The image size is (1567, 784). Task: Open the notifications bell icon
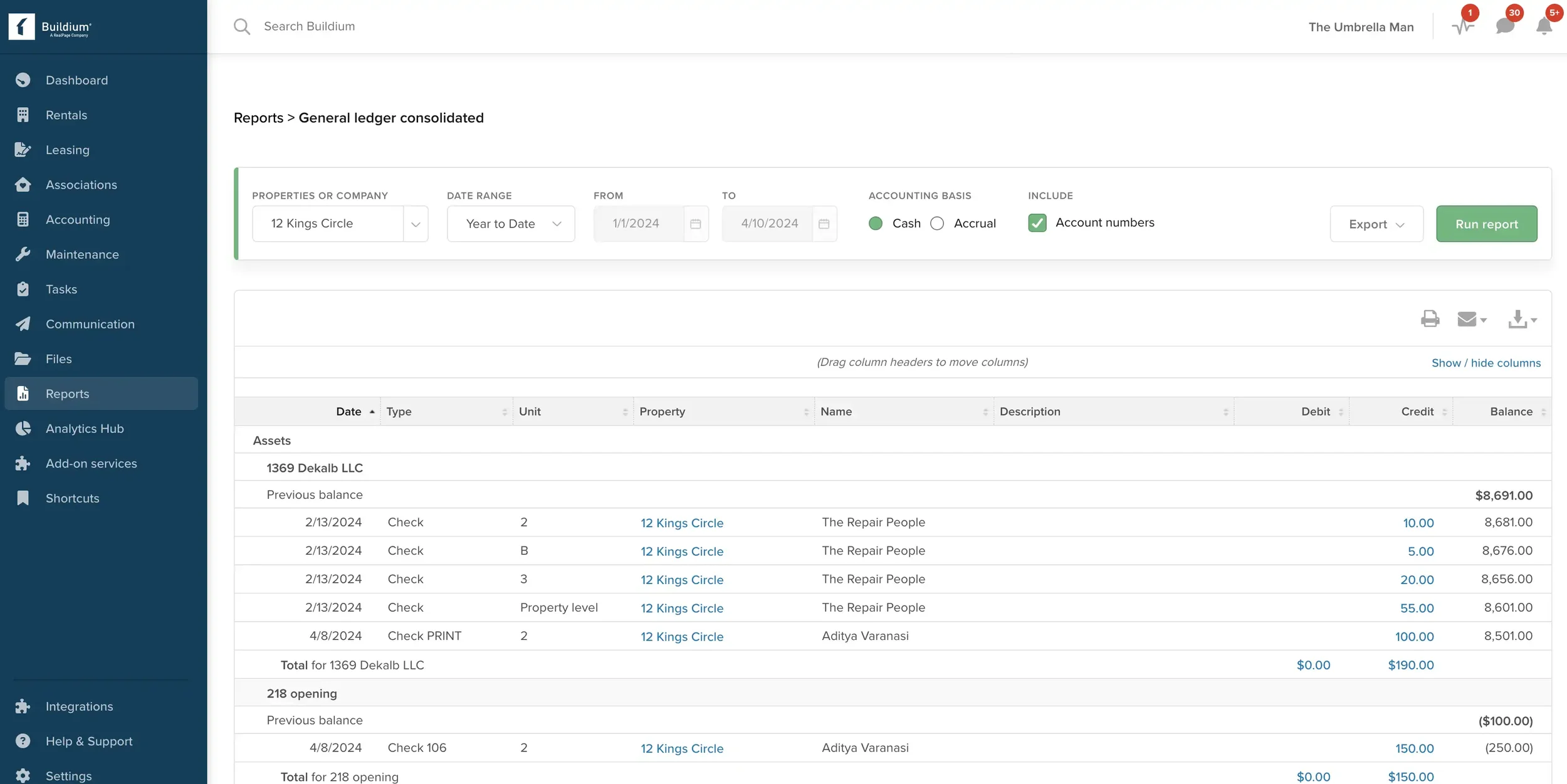(1543, 26)
